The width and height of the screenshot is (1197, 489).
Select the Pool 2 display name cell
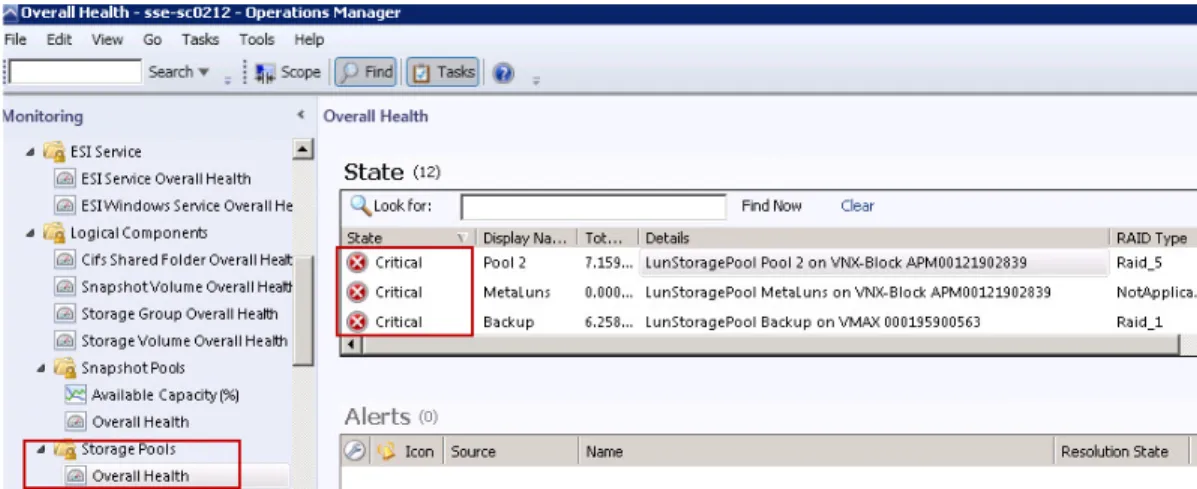click(505, 263)
